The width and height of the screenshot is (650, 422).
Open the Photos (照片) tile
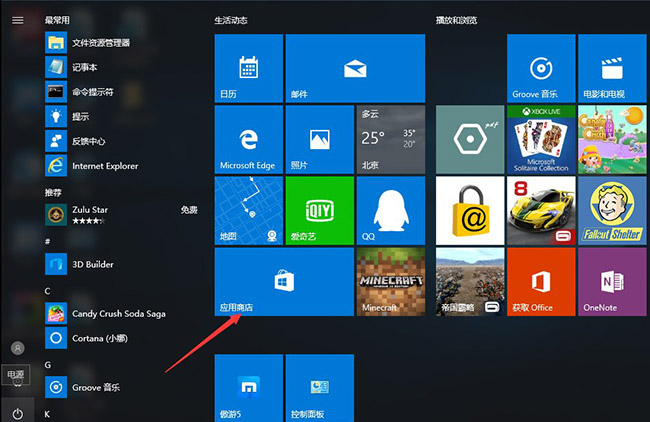click(320, 139)
